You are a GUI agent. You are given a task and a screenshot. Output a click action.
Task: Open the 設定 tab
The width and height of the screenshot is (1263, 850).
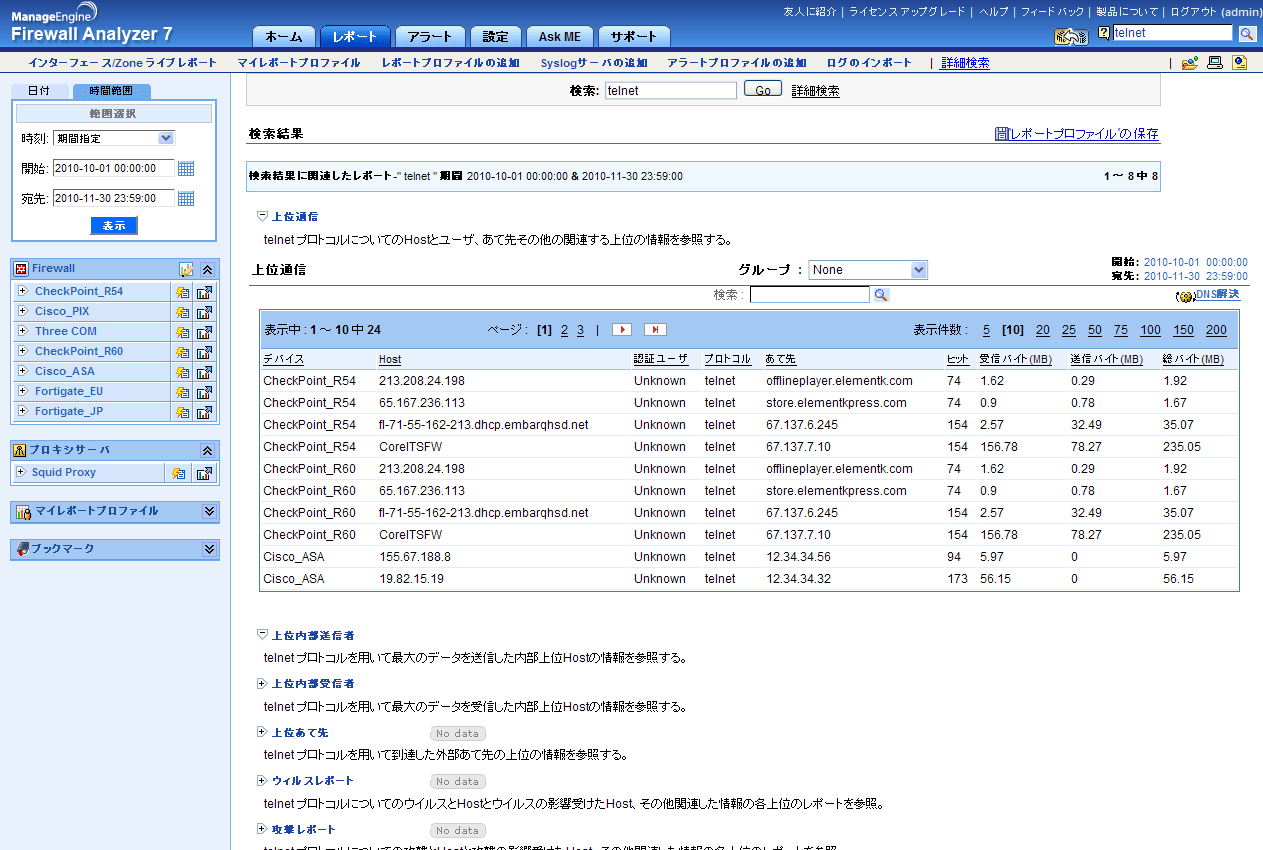point(495,37)
